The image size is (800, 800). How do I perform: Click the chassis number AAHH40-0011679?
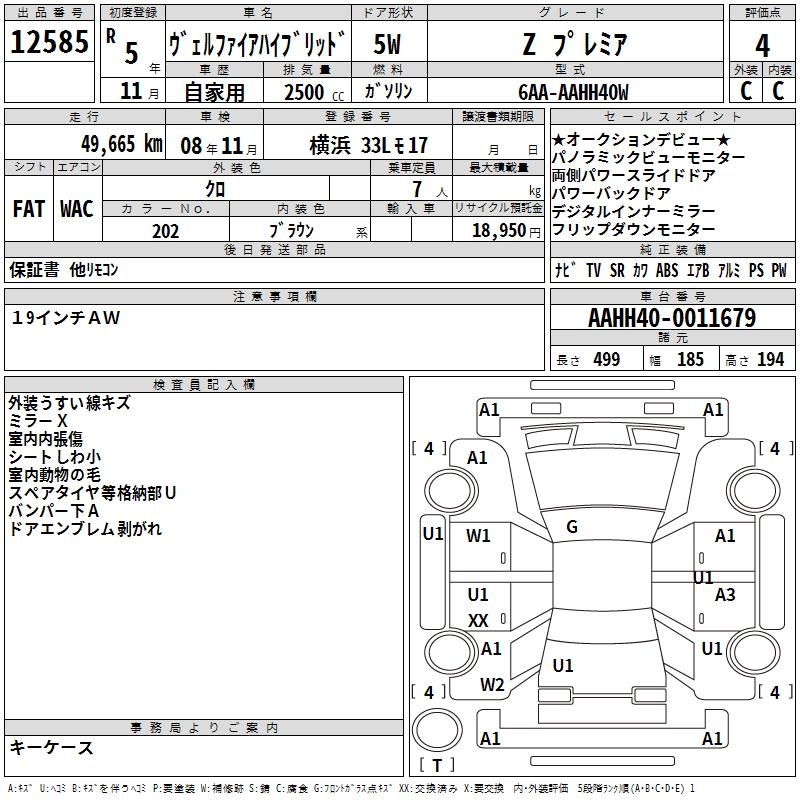671,319
